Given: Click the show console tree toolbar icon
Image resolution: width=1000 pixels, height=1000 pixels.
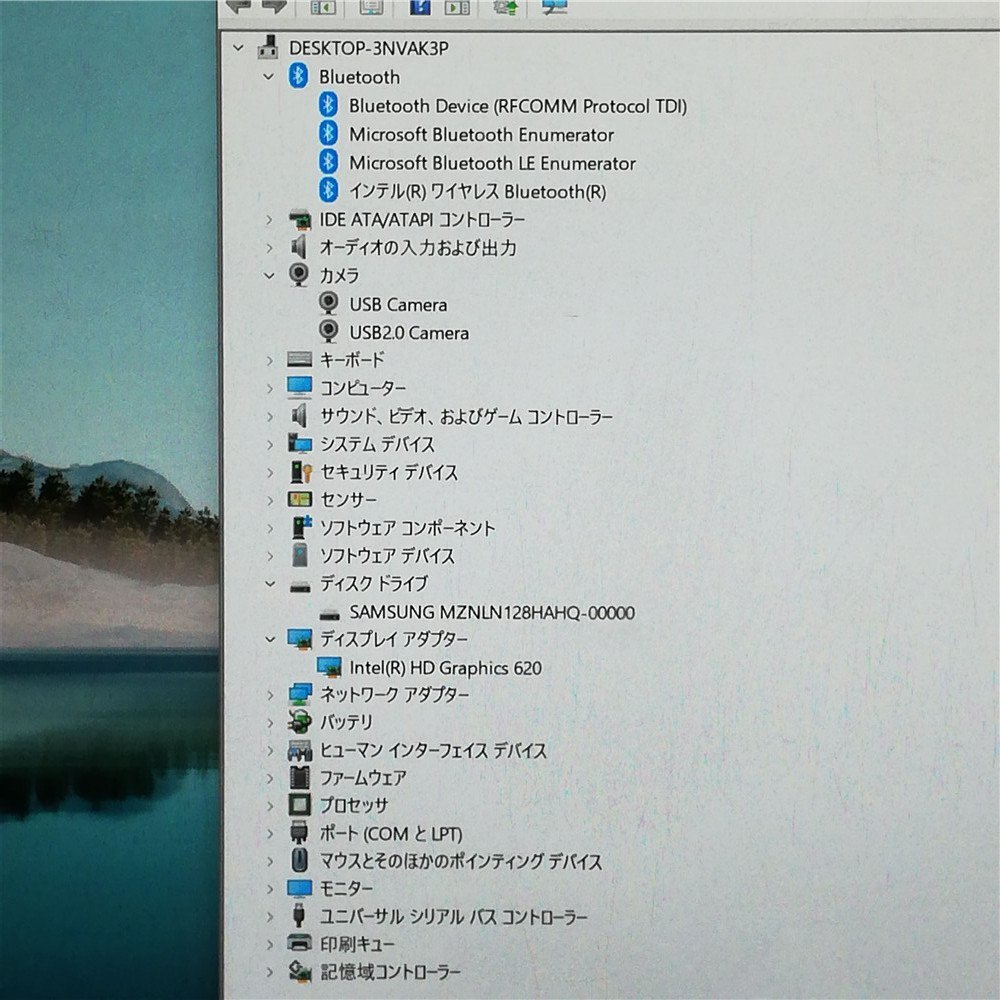Looking at the screenshot, I should click(x=322, y=8).
